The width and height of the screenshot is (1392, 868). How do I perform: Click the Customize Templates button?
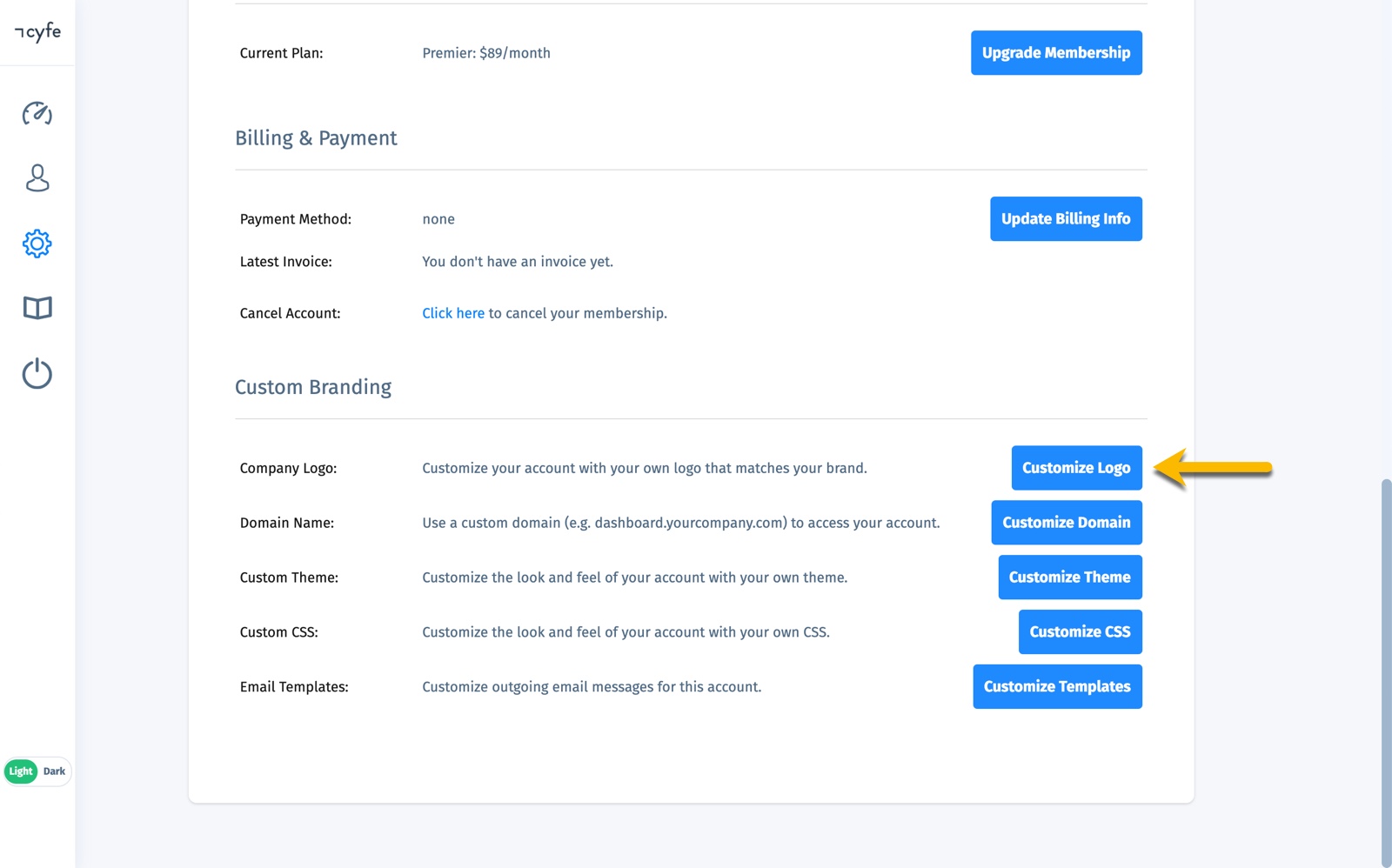click(x=1057, y=686)
